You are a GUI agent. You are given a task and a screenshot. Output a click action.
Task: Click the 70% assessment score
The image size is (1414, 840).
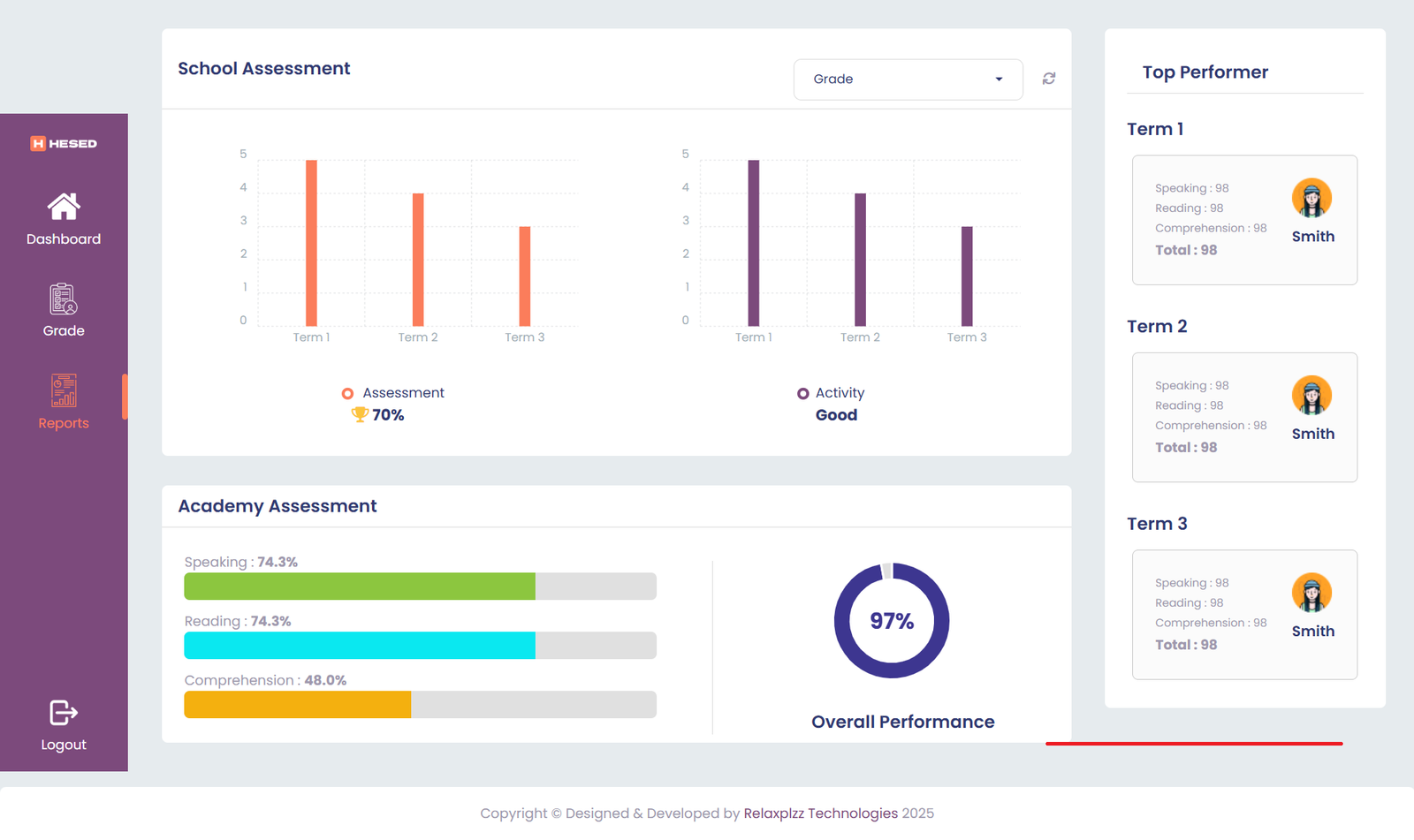coord(388,415)
